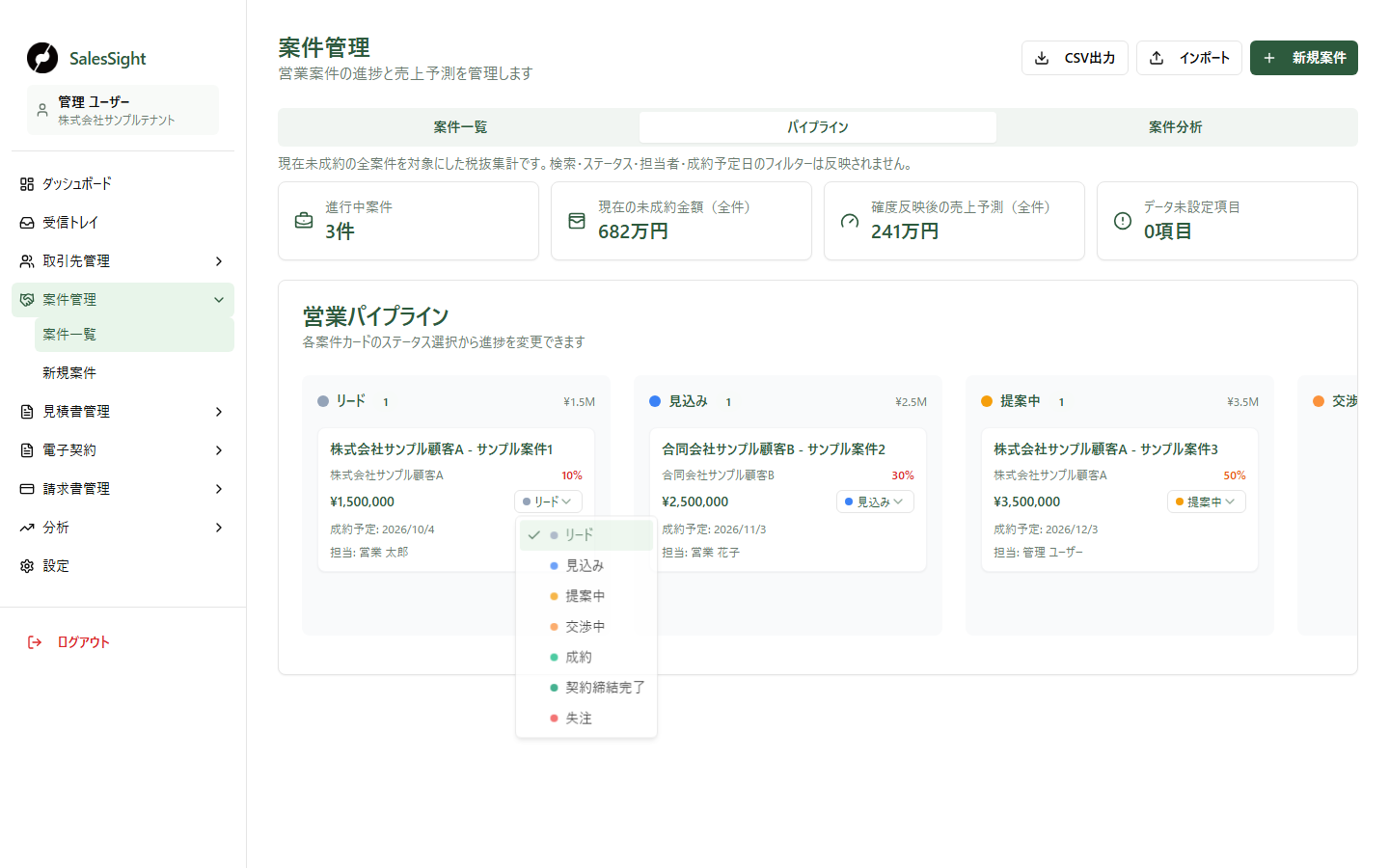Open 受信トレイ in the sidebar
1389x868 pixels.
pos(123,223)
